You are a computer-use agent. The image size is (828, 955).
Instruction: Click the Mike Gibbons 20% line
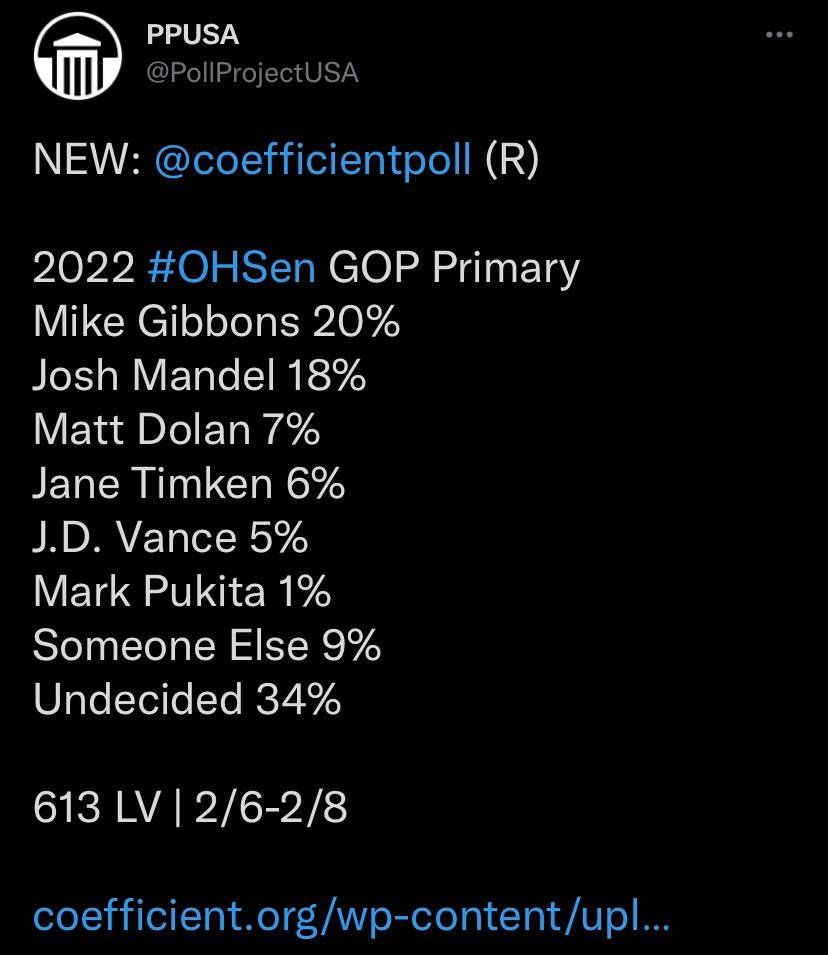click(216, 322)
